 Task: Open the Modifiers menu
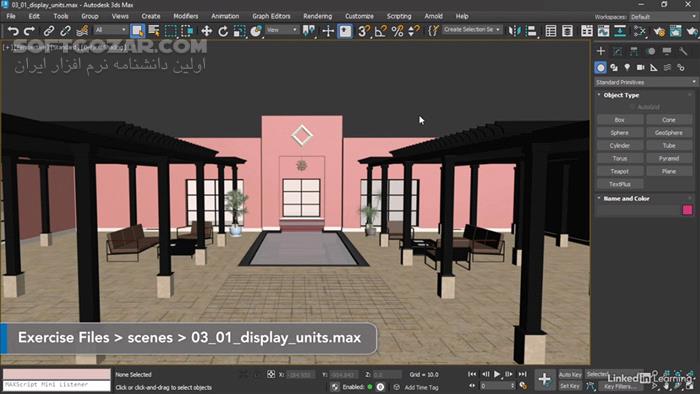click(x=186, y=16)
